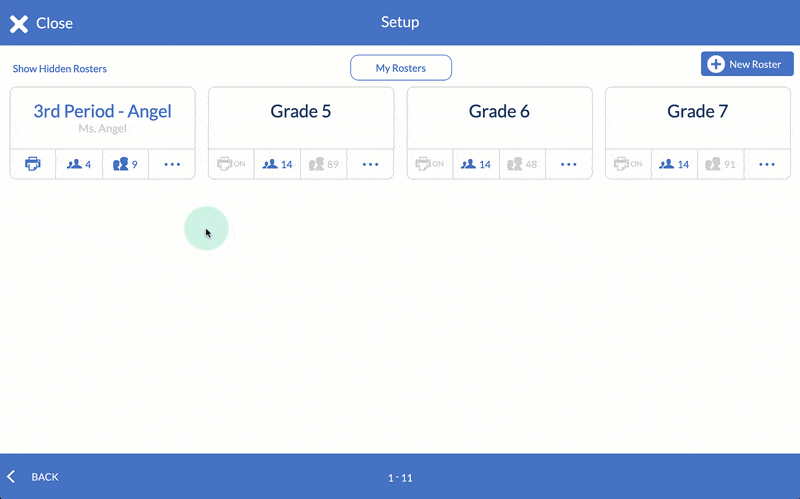Viewport: 800px width, 499px height.
Task: Open the 9 groups icon on 3rd Period - Angel
Action: (125, 164)
